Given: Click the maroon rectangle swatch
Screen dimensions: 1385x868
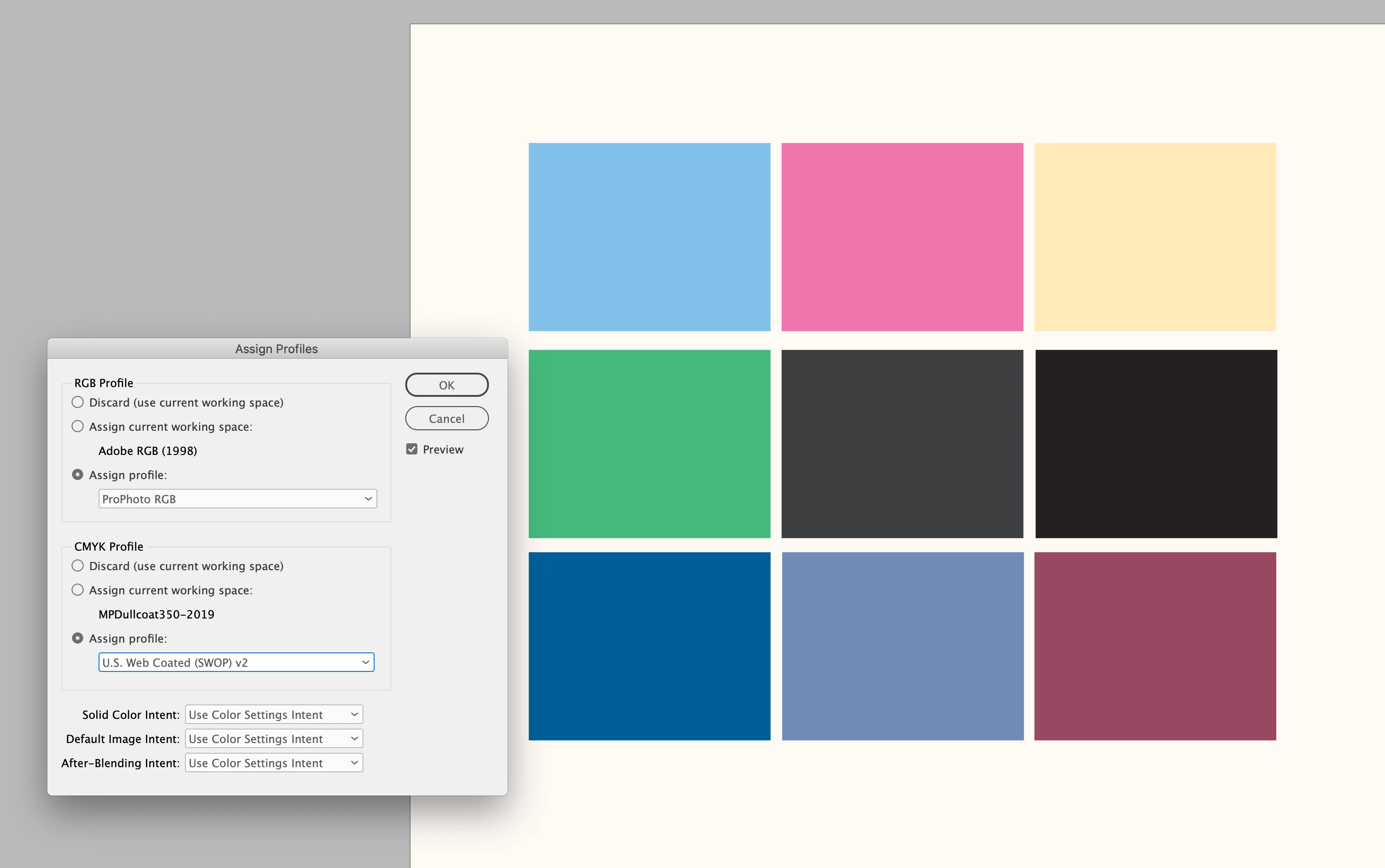Looking at the screenshot, I should (1155, 646).
